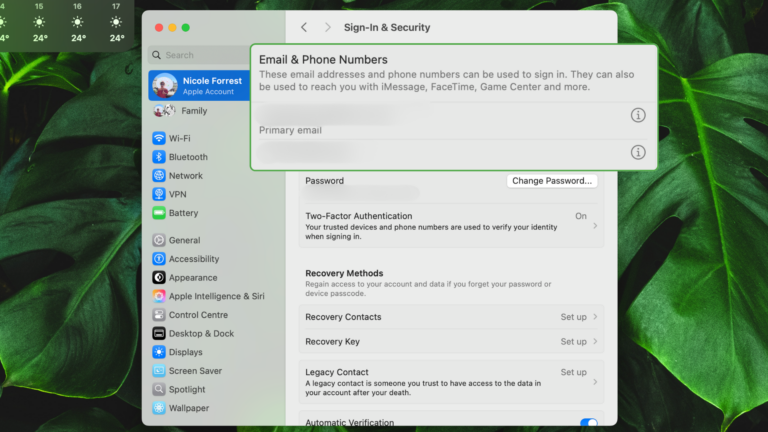Select Apple Intelligence & Siri icon
768x432 pixels.
159,296
